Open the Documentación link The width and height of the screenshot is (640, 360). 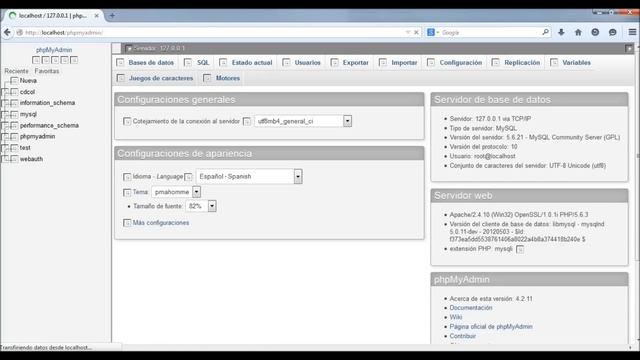click(x=471, y=308)
